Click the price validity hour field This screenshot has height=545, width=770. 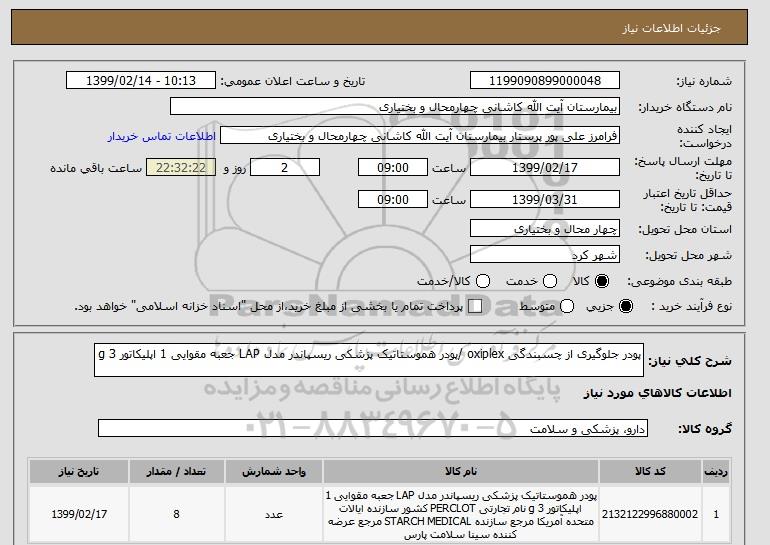pyautogui.click(x=393, y=199)
